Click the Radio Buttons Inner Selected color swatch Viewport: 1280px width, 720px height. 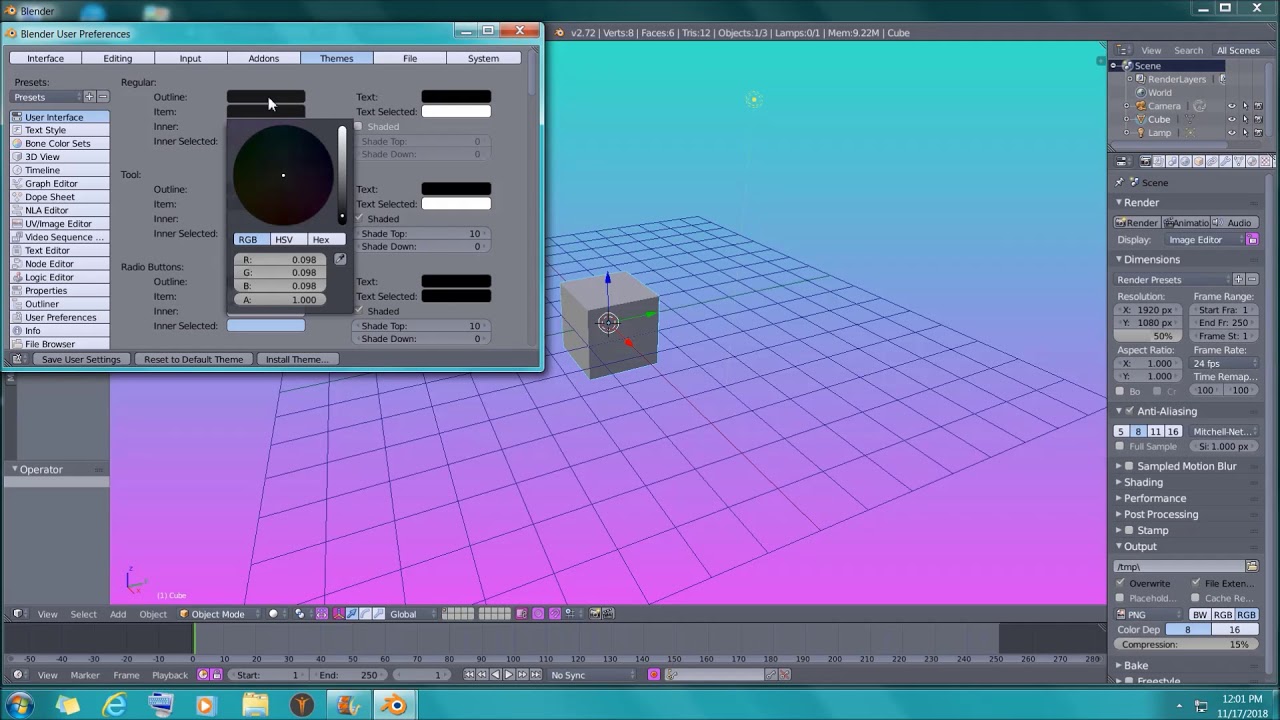pyautogui.click(x=266, y=326)
